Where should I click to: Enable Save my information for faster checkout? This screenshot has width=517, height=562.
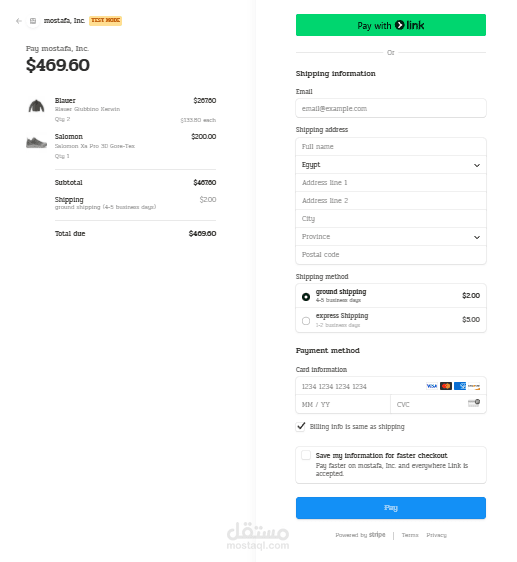click(306, 455)
